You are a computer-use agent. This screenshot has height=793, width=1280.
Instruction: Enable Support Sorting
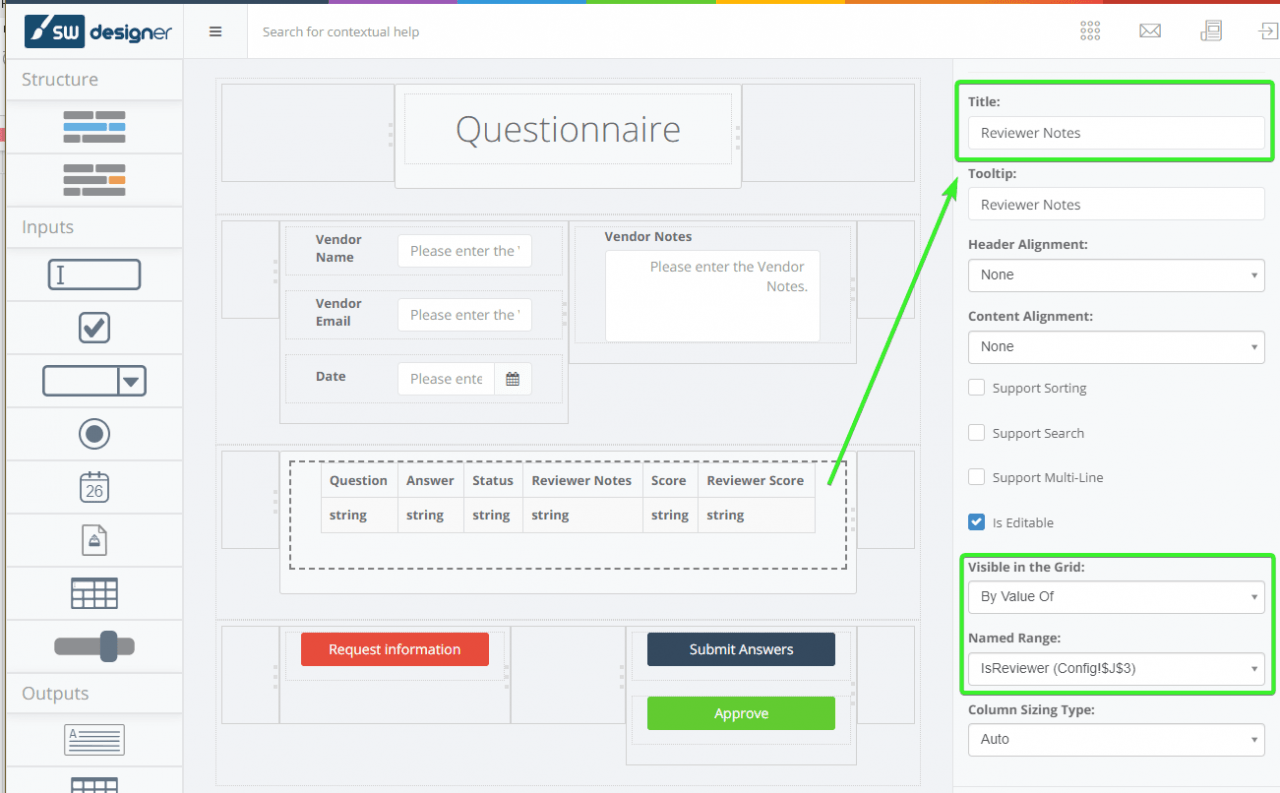976,387
